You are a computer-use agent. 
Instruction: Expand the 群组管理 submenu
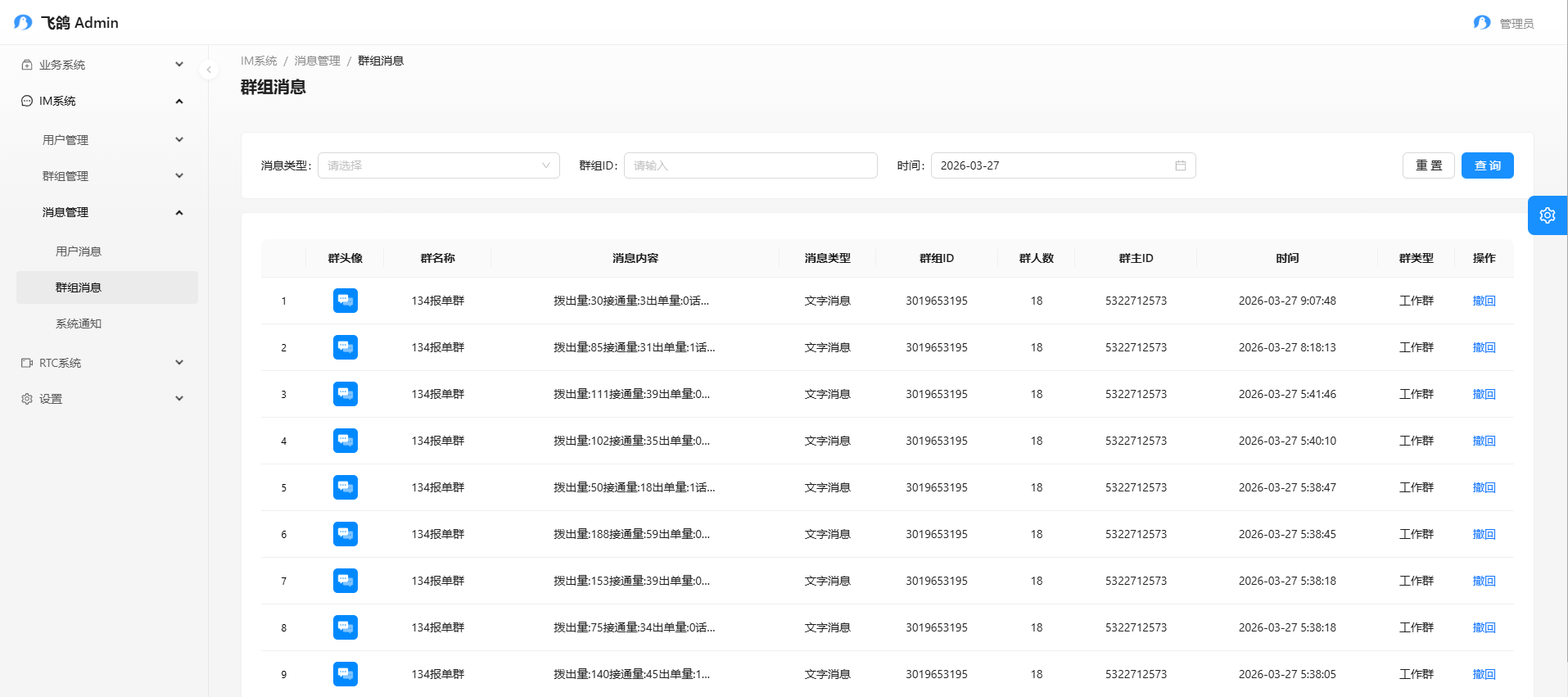pos(111,176)
